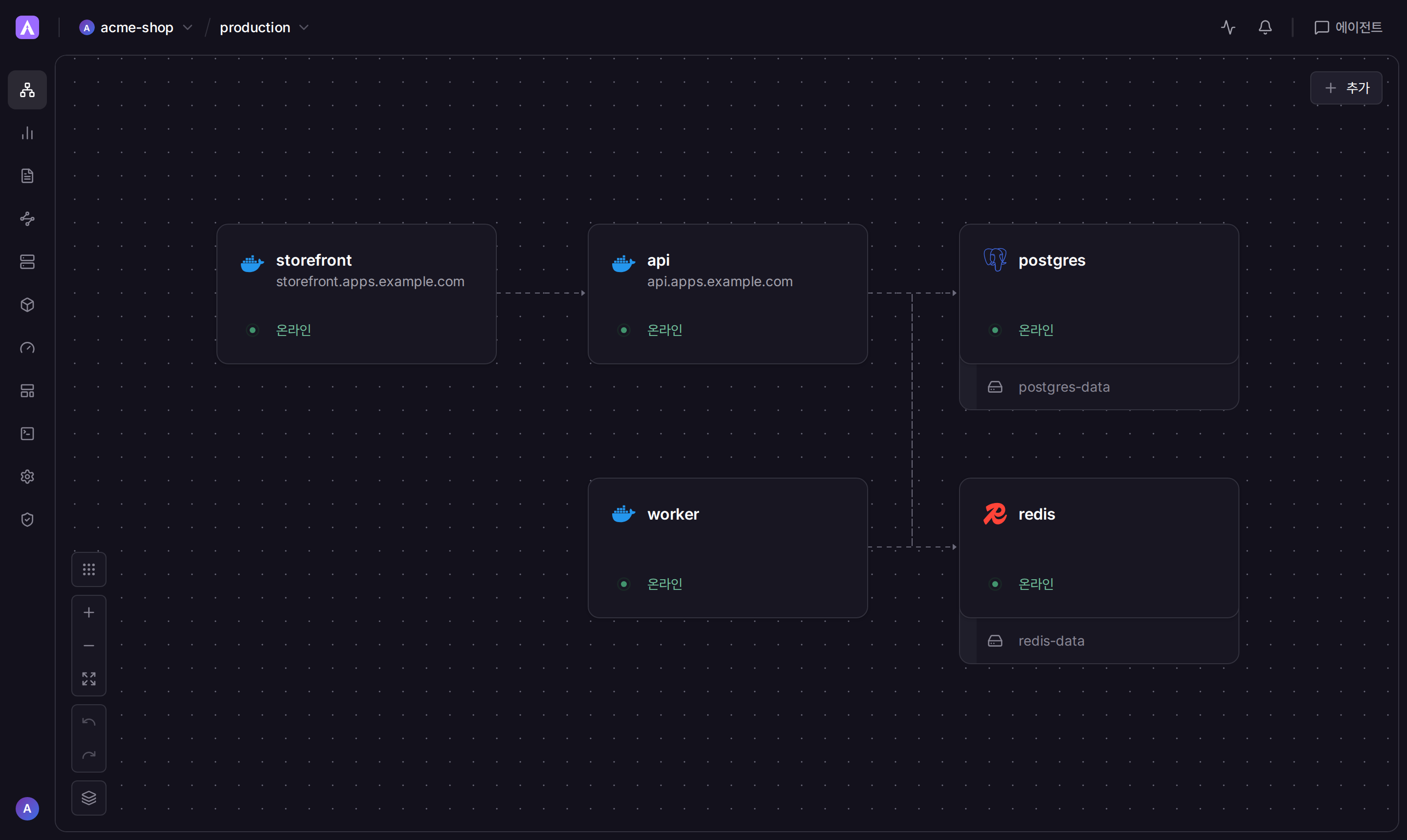Toggle the canvas grid dots button
The width and height of the screenshot is (1407, 840).
pos(89,569)
